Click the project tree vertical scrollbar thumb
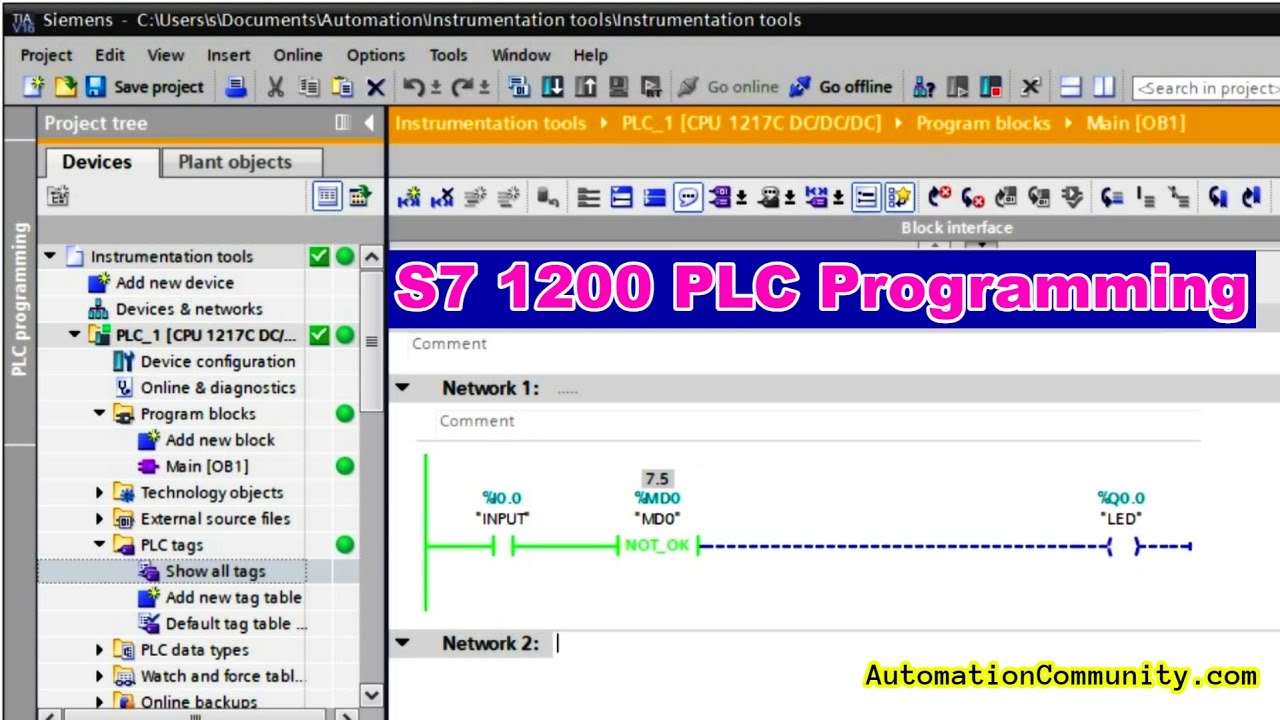Viewport: 1280px width, 720px height. point(371,340)
